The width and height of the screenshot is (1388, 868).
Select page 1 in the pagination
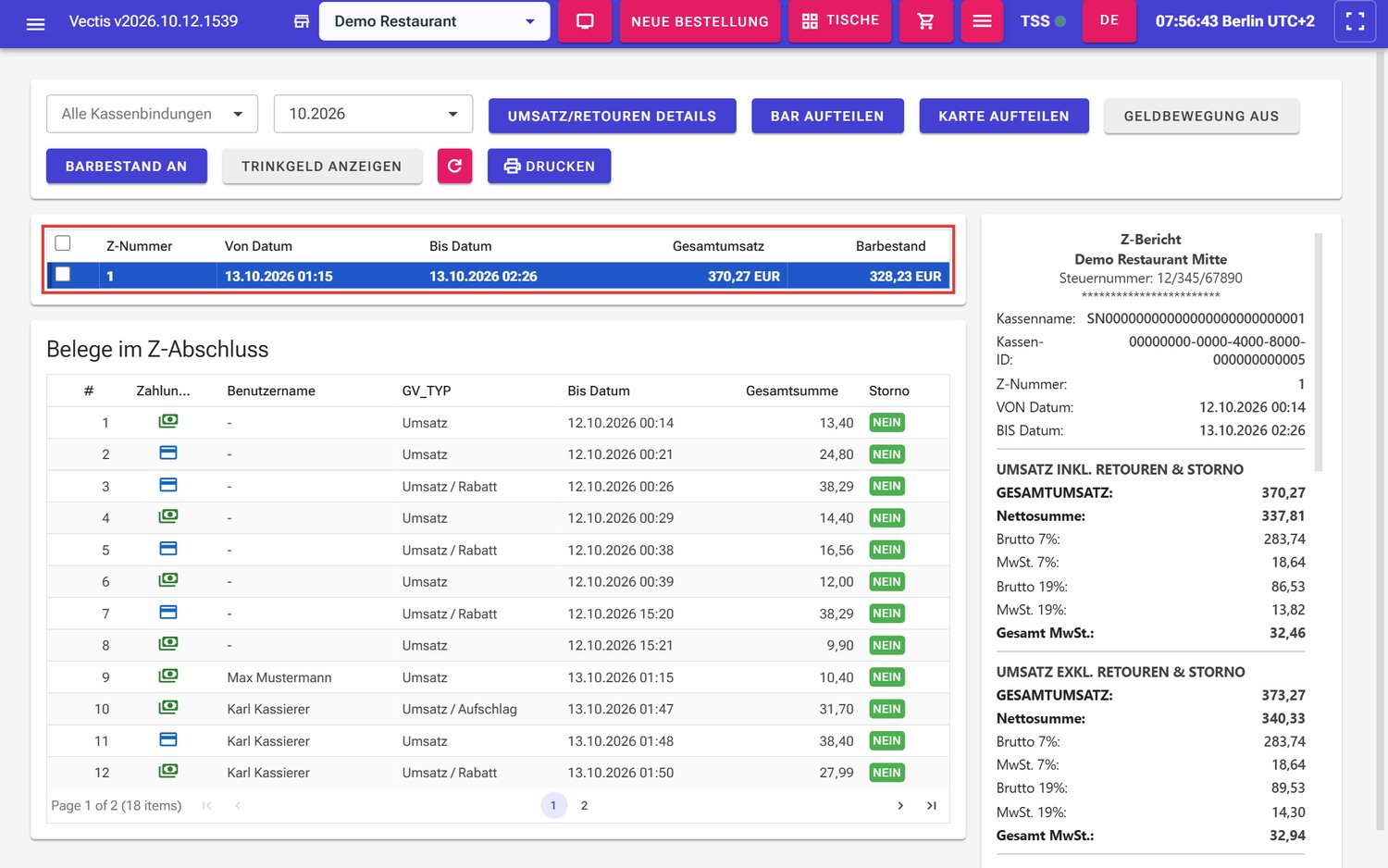[553, 806]
